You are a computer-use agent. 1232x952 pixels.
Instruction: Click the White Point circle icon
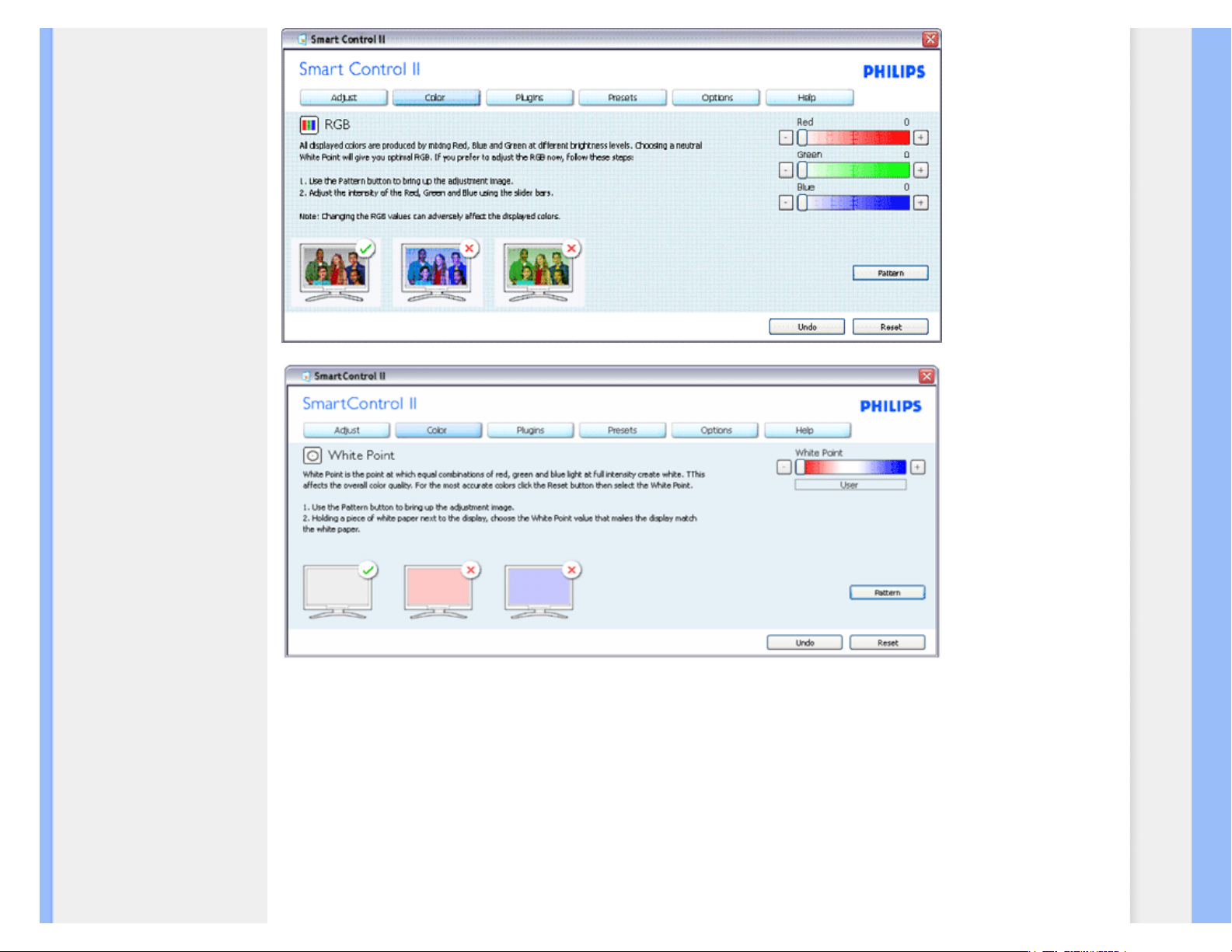(x=312, y=455)
